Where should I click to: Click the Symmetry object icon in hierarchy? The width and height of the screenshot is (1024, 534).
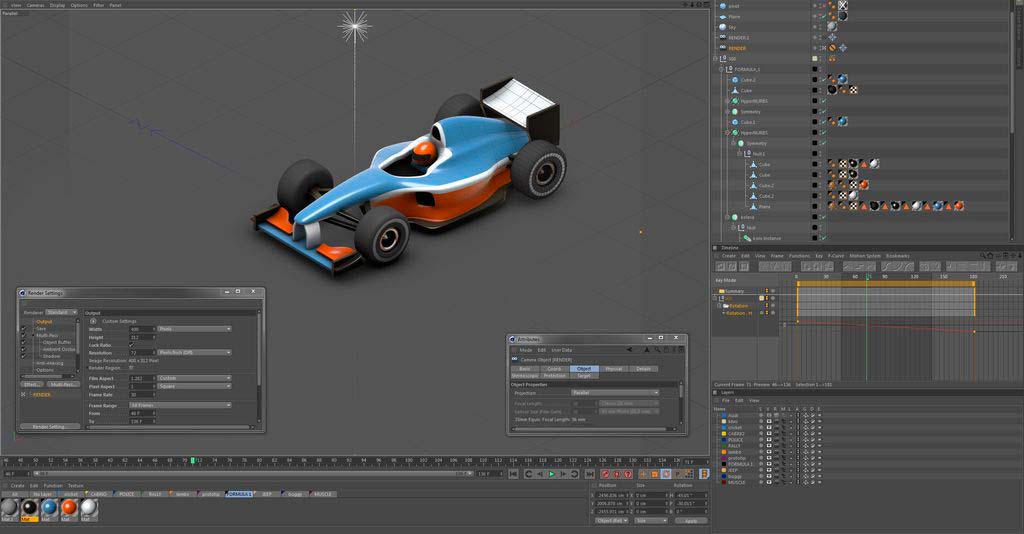[733, 112]
